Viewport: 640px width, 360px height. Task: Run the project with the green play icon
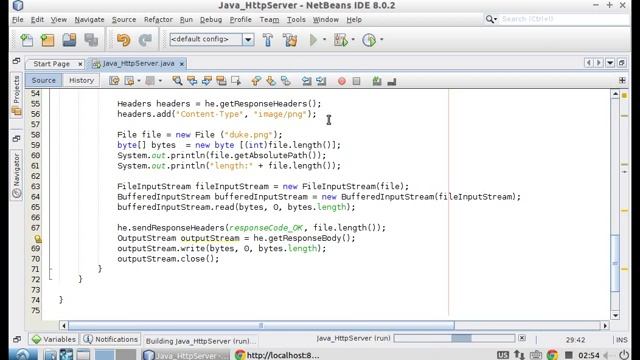coord(313,40)
